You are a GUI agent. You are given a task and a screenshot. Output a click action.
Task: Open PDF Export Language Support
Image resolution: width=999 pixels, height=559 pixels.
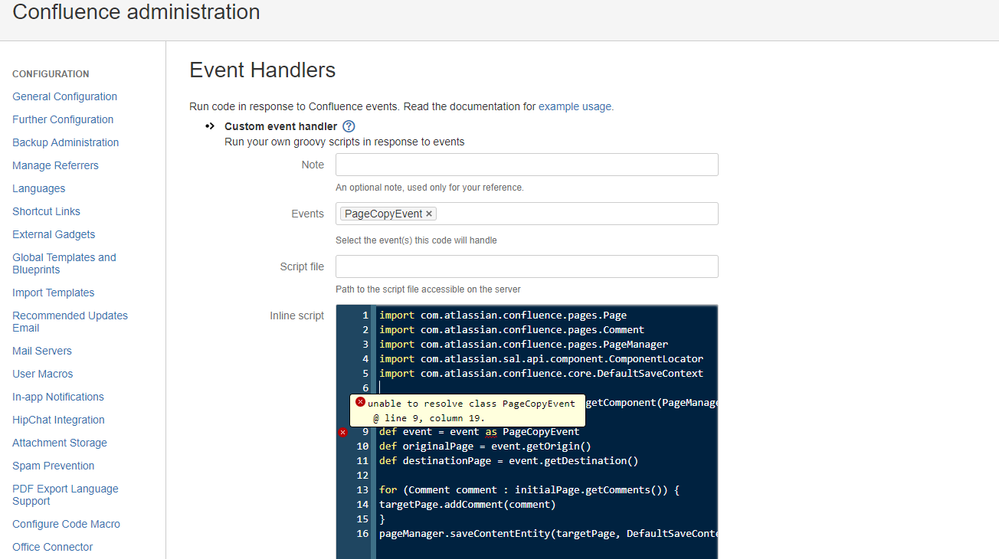coord(65,495)
